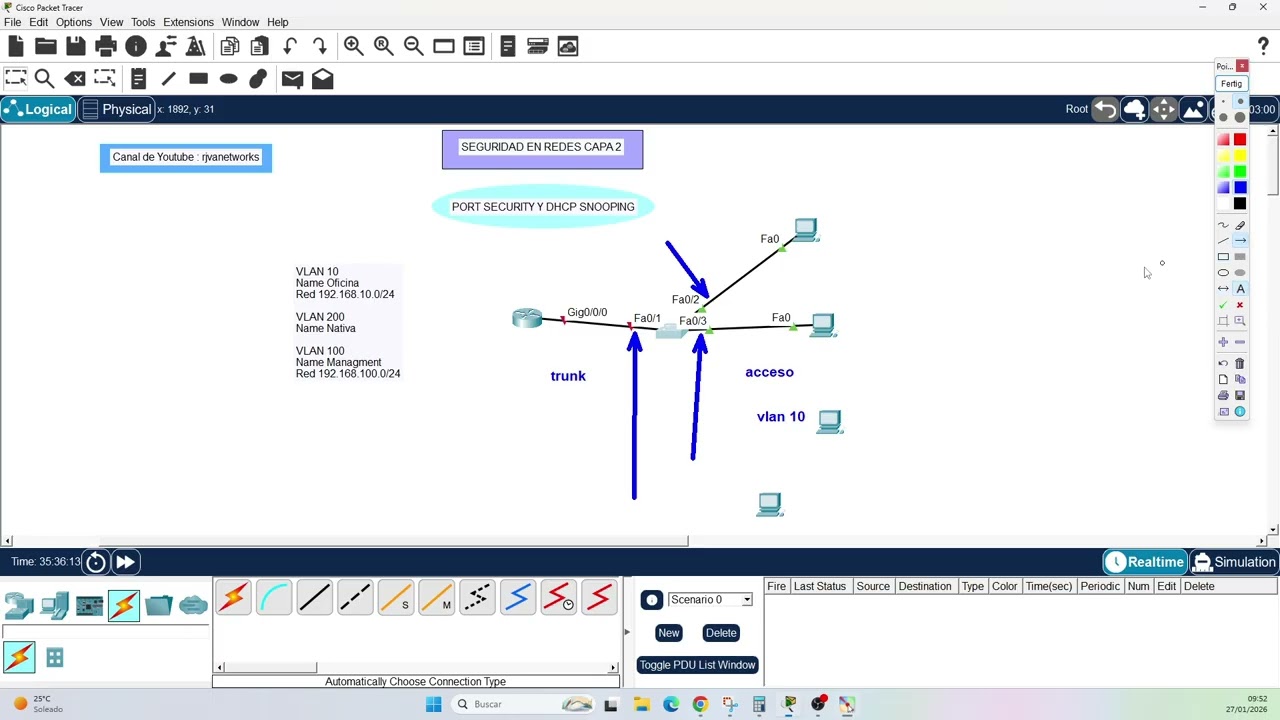Image resolution: width=1280 pixels, height=720 pixels.
Task: Select the red color swatch in palette
Action: tap(1240, 139)
